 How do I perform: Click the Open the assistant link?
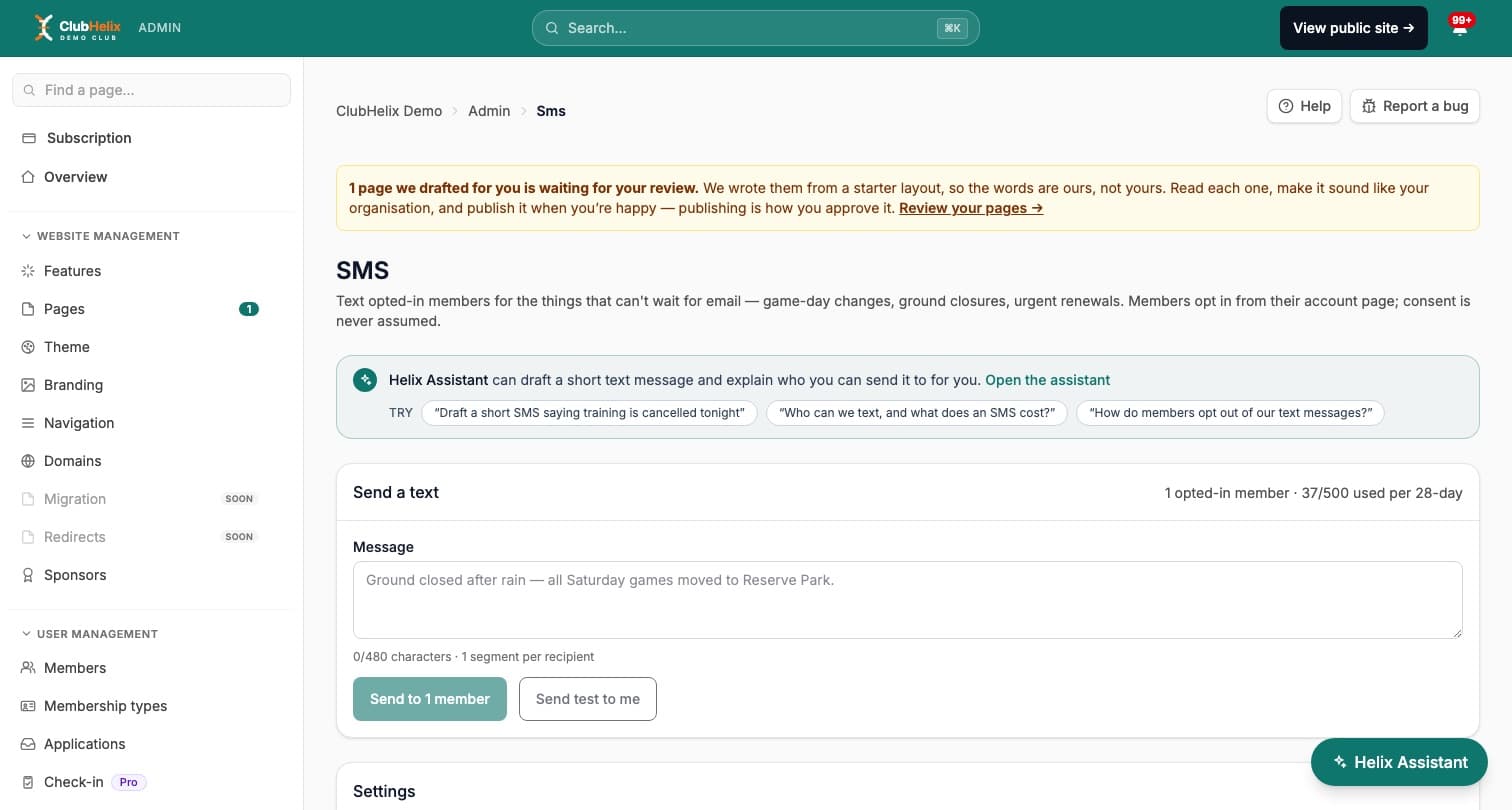[1047, 380]
